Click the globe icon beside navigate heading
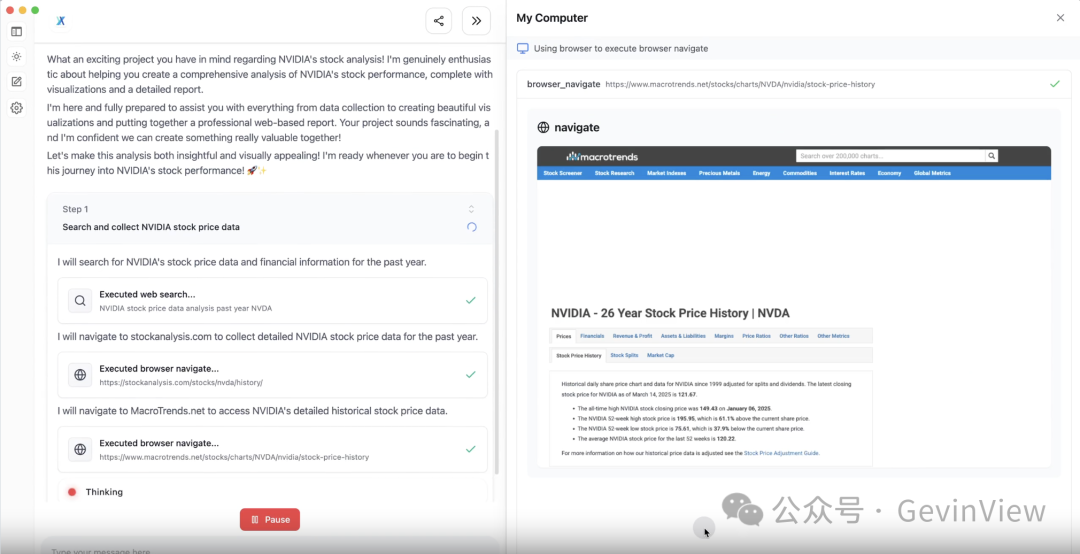Viewport: 1080px width, 554px height. coord(543,127)
